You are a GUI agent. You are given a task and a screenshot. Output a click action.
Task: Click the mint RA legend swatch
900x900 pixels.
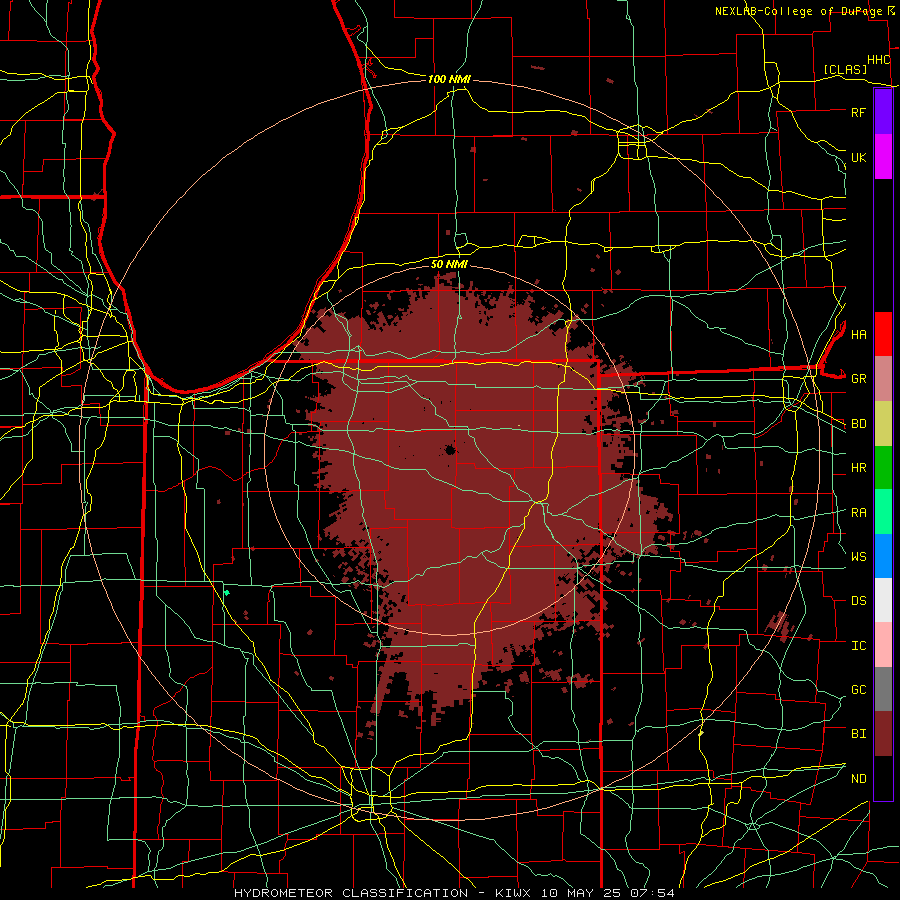(x=883, y=512)
